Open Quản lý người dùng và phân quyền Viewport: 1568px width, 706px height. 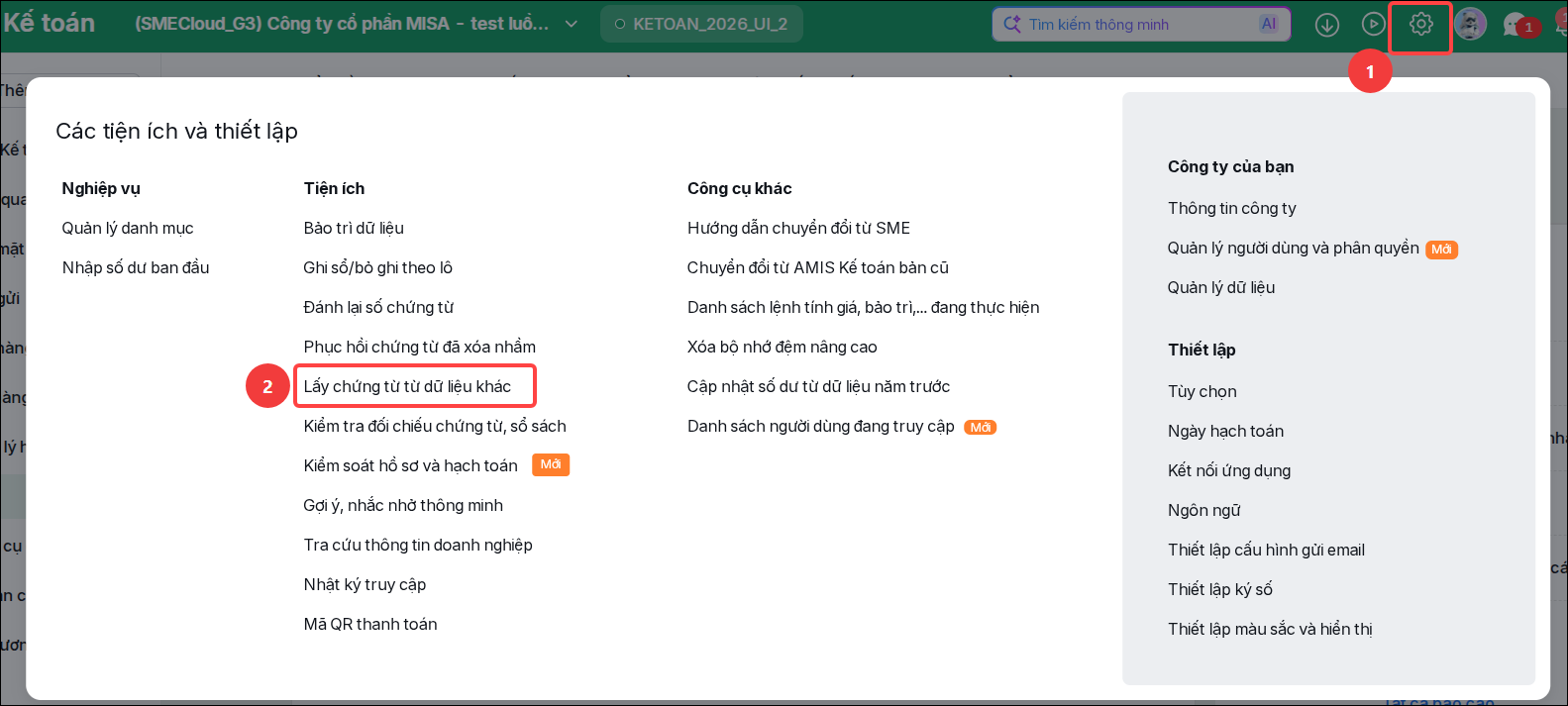pyautogui.click(x=1293, y=248)
